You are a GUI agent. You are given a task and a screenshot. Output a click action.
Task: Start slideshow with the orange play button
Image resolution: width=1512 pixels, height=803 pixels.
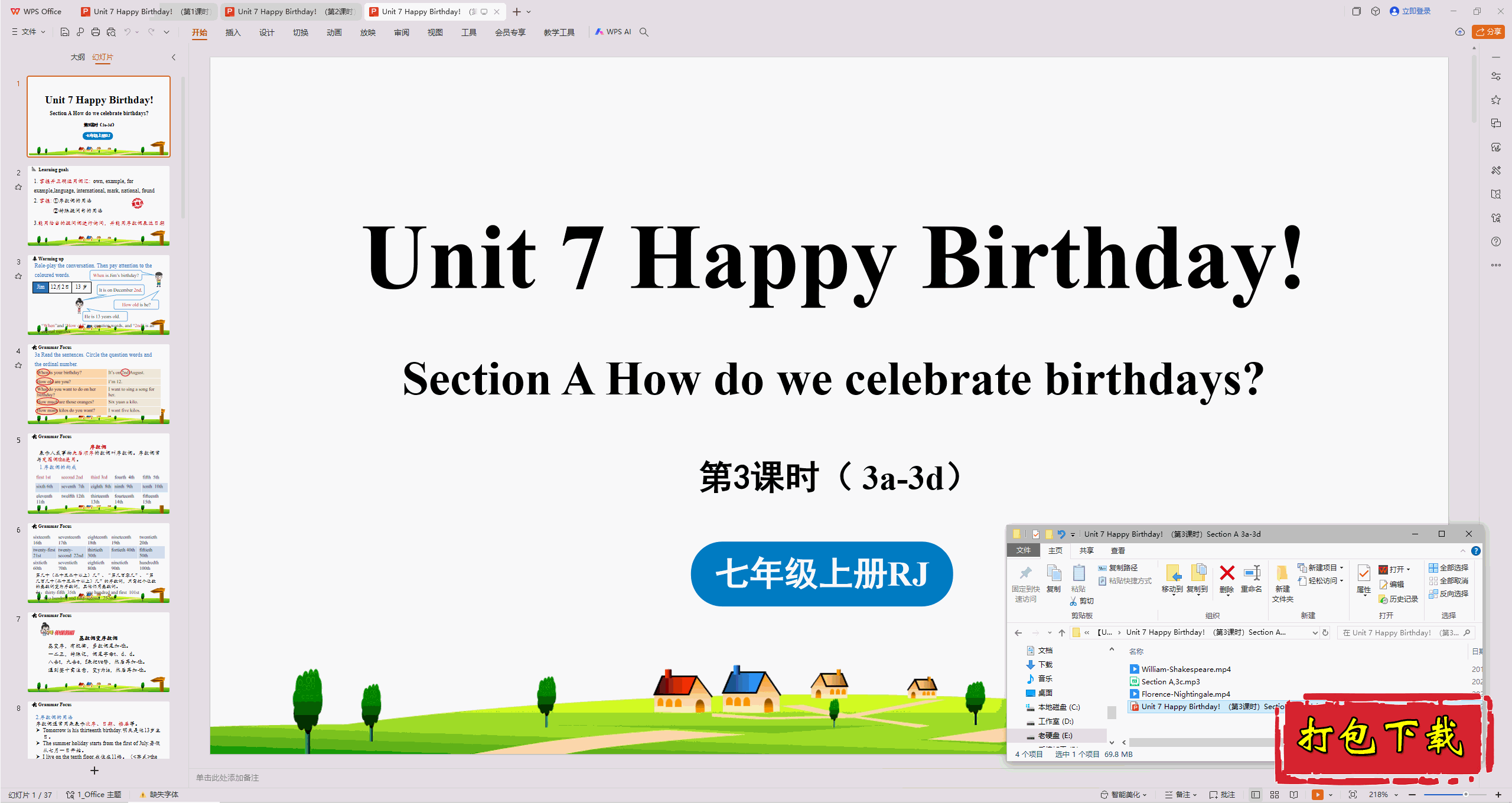click(x=1318, y=795)
